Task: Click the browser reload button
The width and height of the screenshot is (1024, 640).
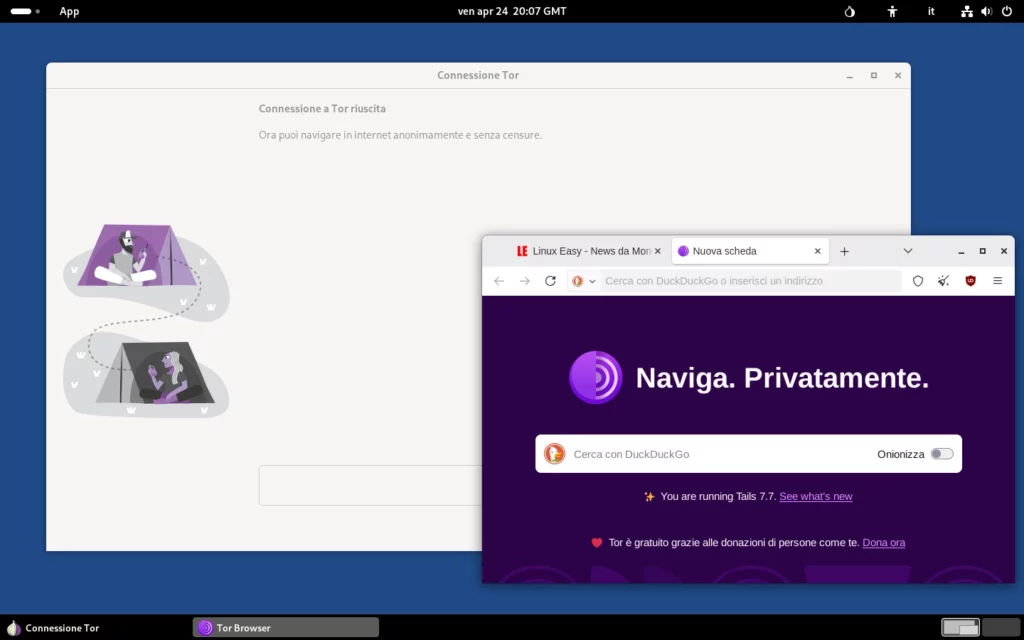Action: click(x=550, y=281)
